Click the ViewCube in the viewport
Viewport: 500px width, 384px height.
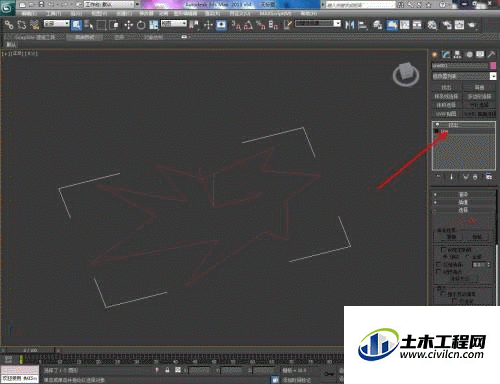[x=406, y=74]
